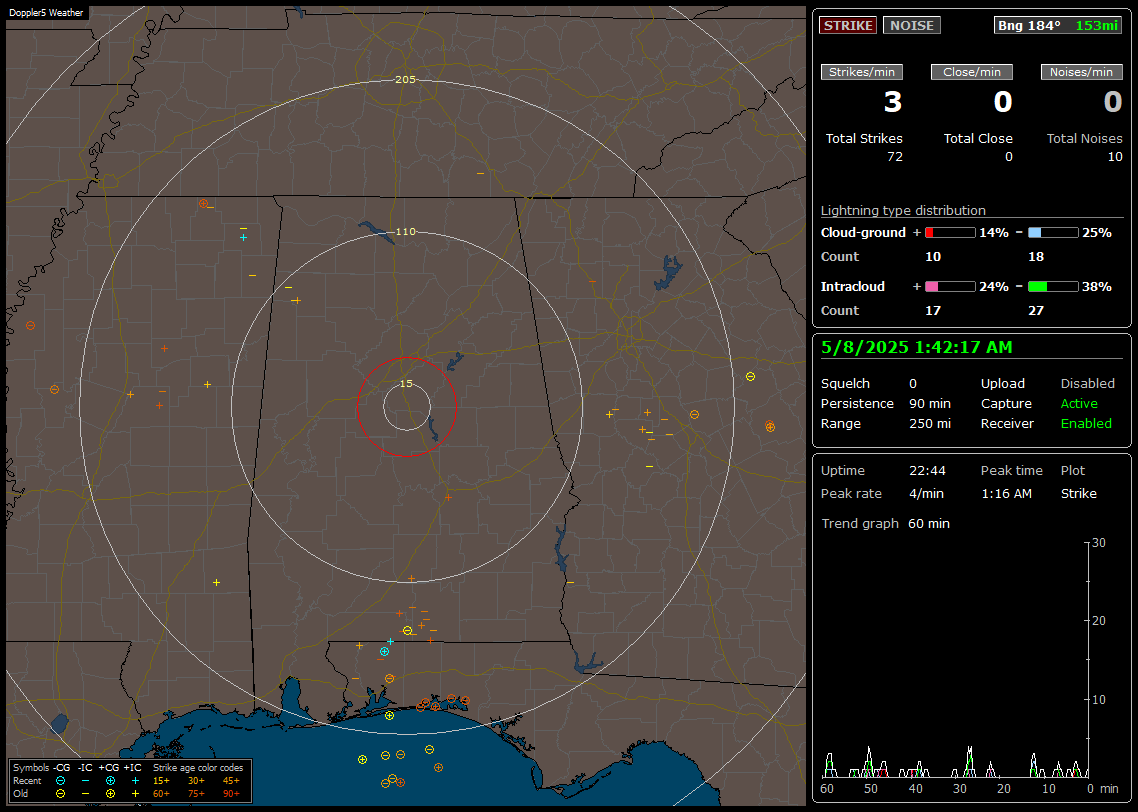The height and width of the screenshot is (812, 1138).
Task: Click the Doppler5 Weather title label
Action: 46,12
